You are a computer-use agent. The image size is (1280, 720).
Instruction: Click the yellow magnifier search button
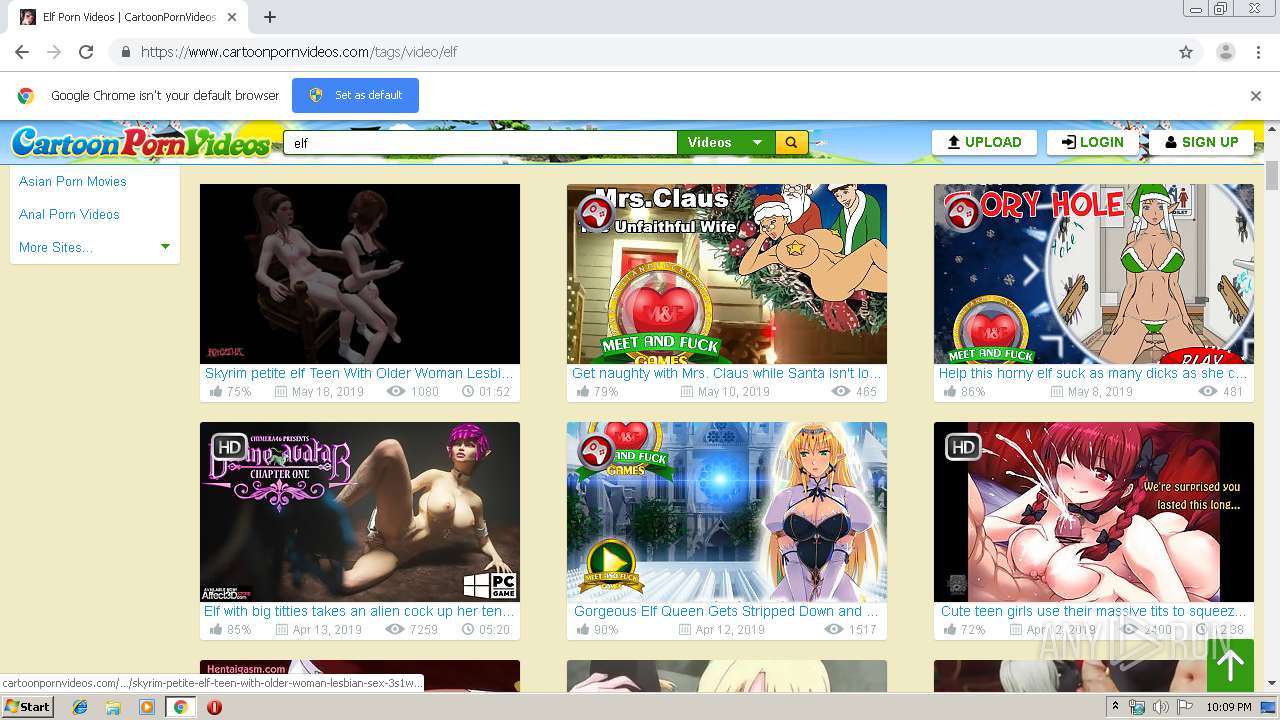click(791, 143)
